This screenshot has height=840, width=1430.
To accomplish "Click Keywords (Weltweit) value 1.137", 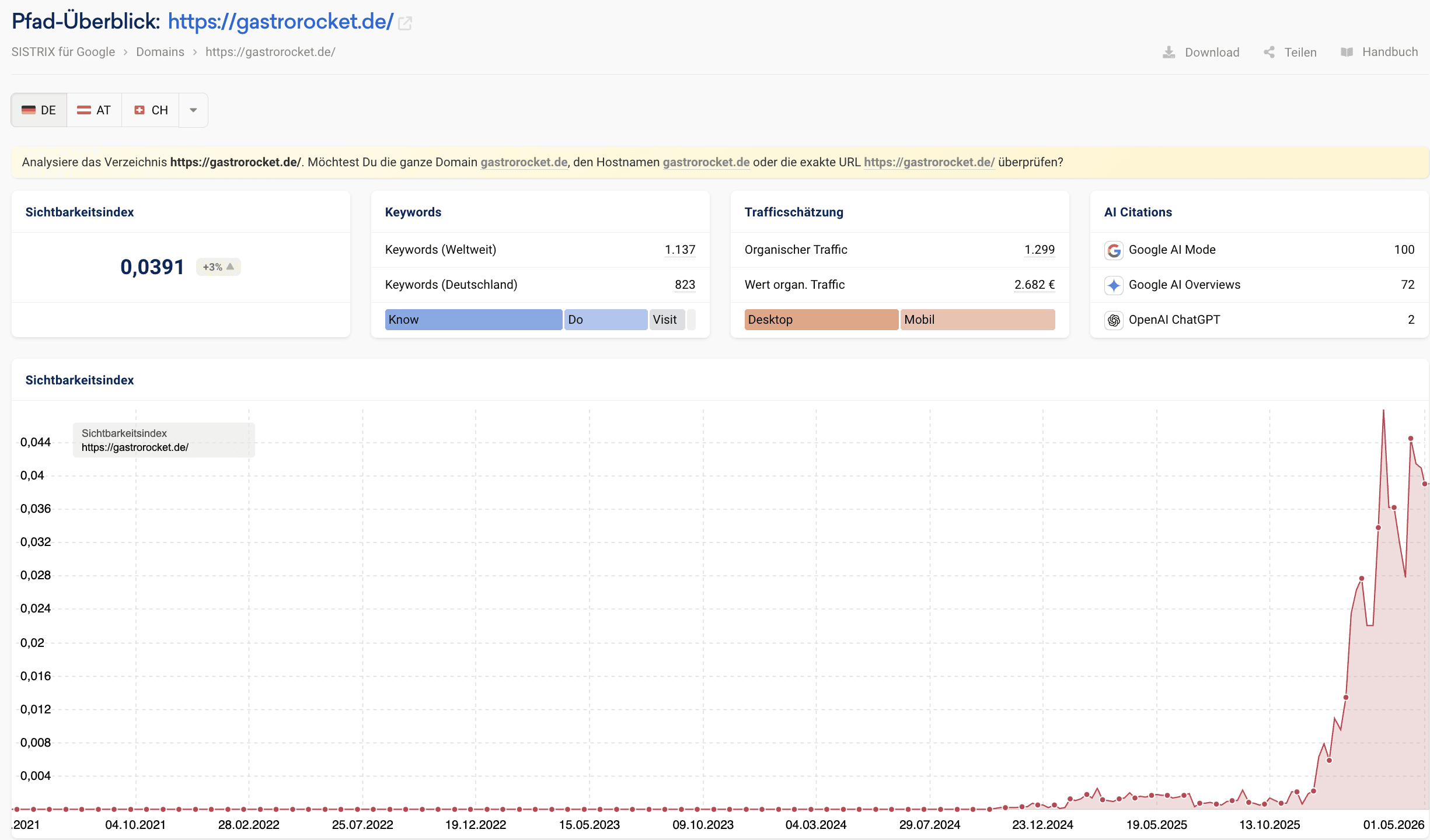I will [x=680, y=250].
